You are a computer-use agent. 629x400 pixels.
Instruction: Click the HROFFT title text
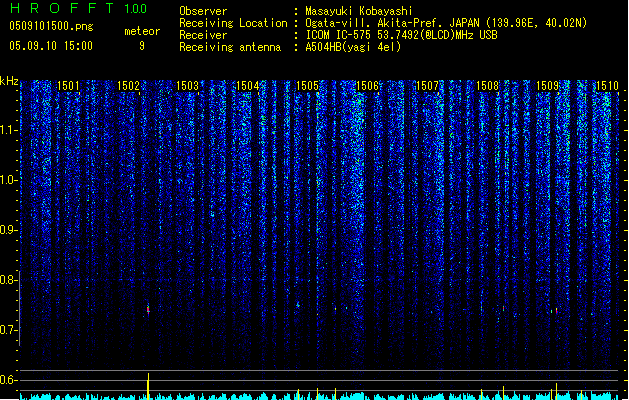click(62, 8)
